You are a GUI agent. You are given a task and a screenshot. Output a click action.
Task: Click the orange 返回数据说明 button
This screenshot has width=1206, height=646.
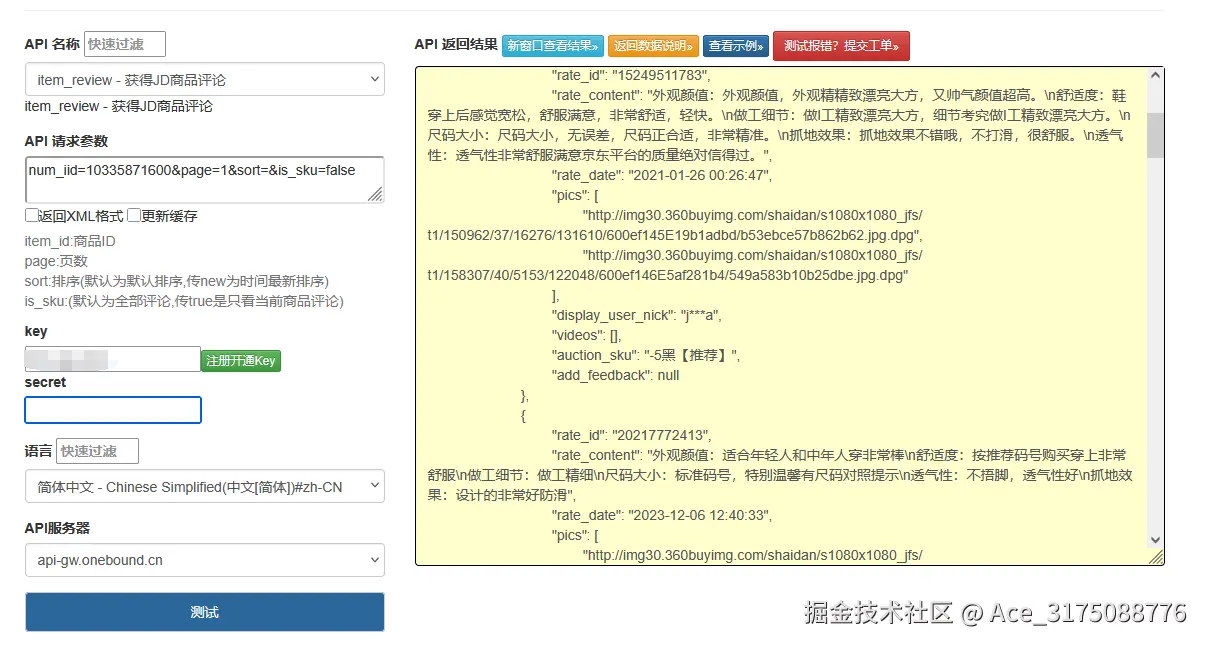[653, 46]
